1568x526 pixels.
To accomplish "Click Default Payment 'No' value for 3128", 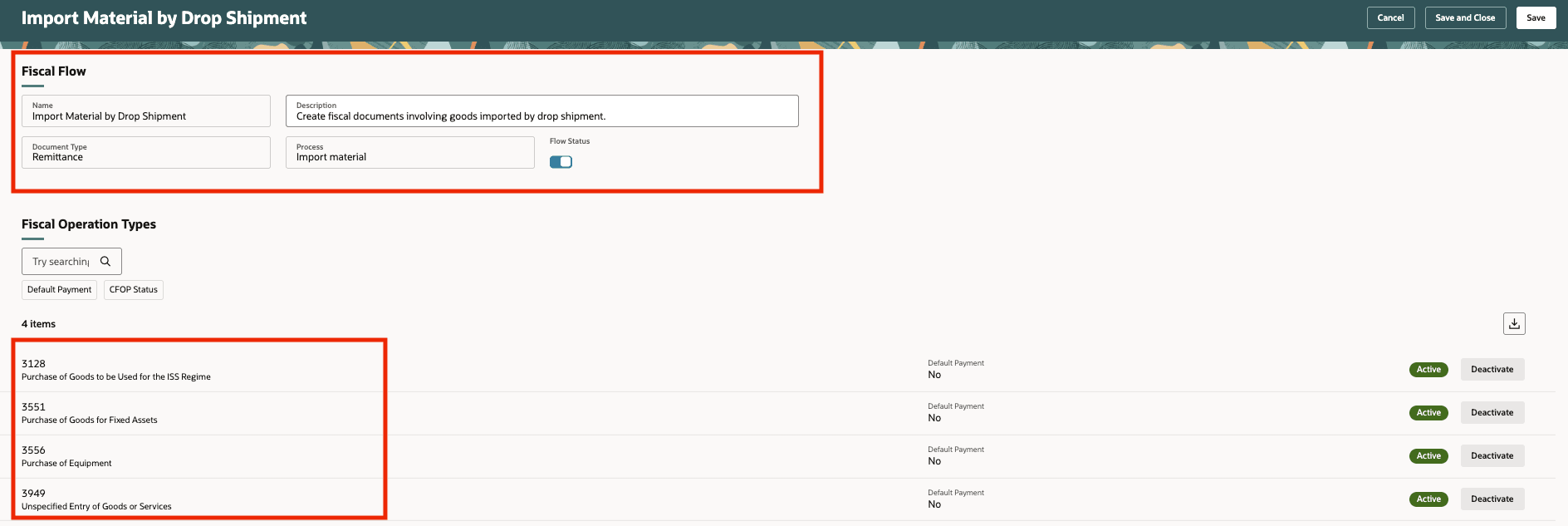I will (934, 375).
